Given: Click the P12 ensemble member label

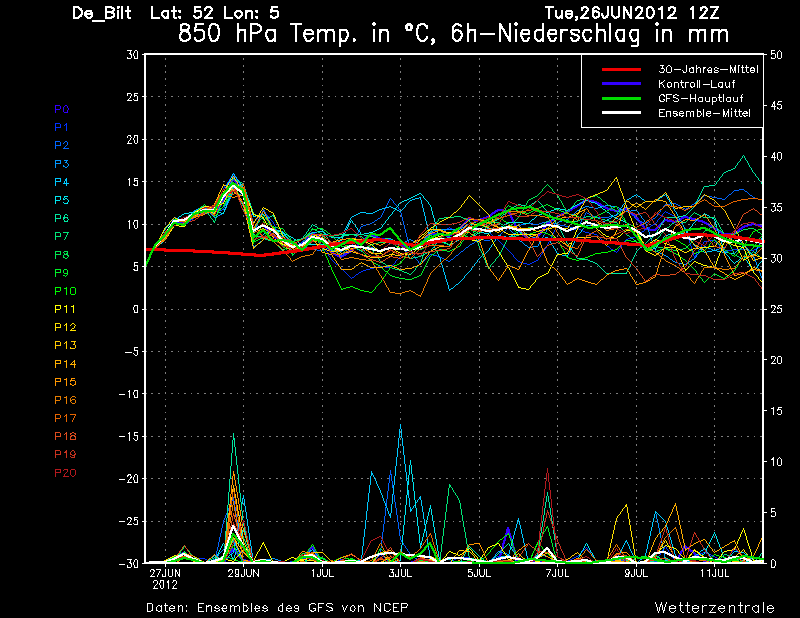Looking at the screenshot, I should [65, 327].
